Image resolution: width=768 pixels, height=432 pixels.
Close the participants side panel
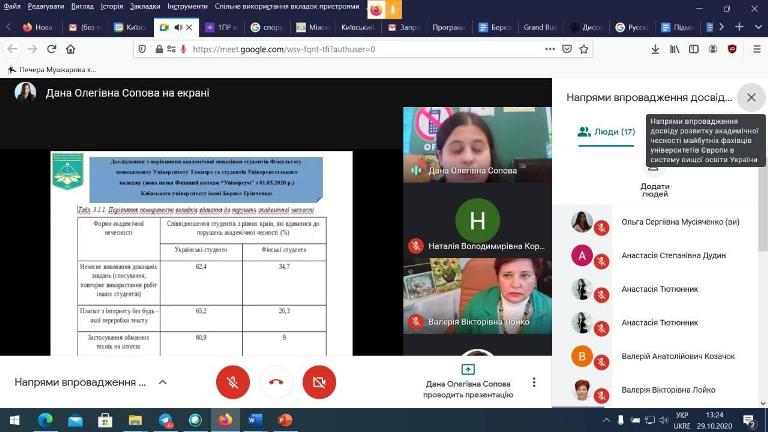click(751, 97)
